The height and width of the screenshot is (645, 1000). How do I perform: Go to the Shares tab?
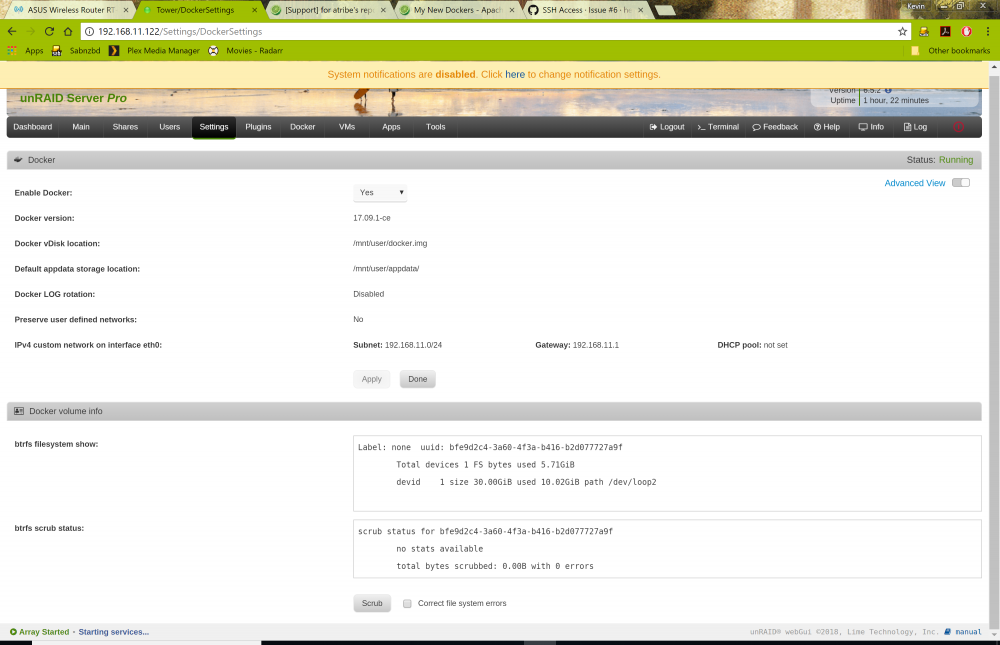[x=125, y=127]
